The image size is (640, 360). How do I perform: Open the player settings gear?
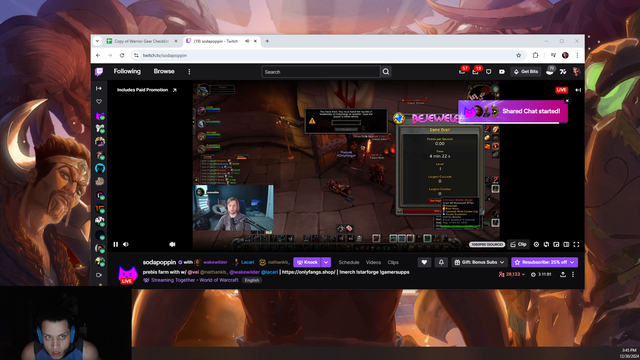pos(536,244)
